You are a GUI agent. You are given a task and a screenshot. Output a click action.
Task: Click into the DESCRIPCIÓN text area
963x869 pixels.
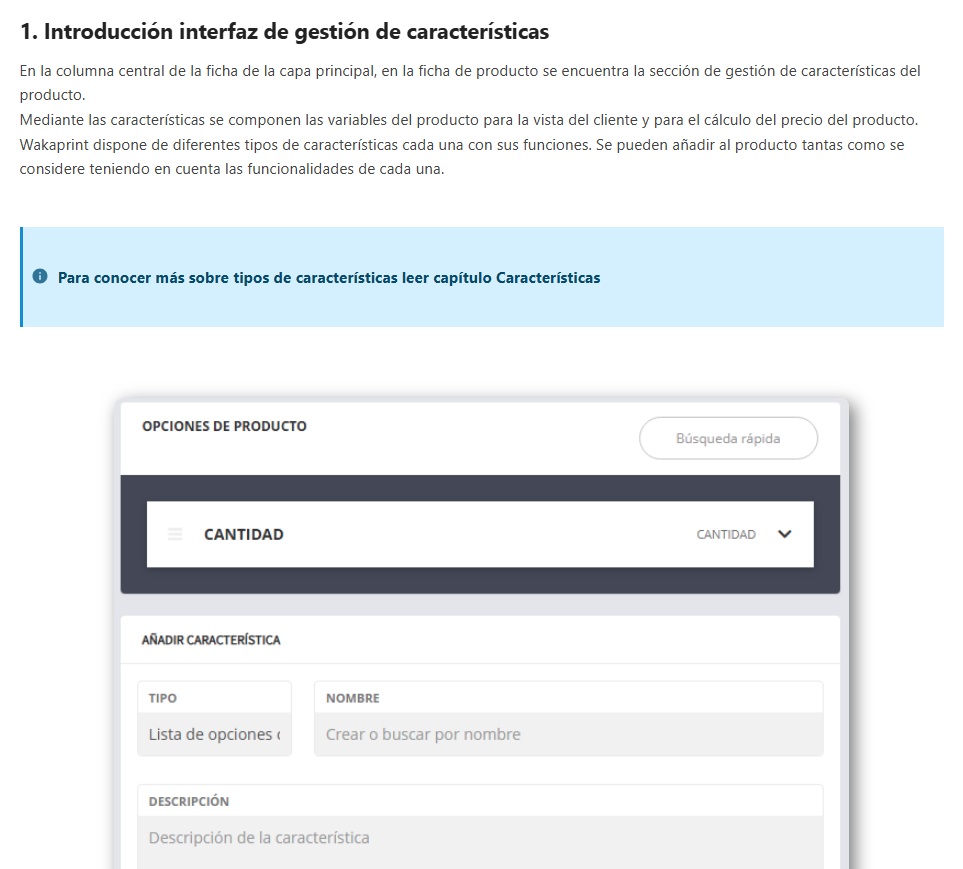(480, 838)
